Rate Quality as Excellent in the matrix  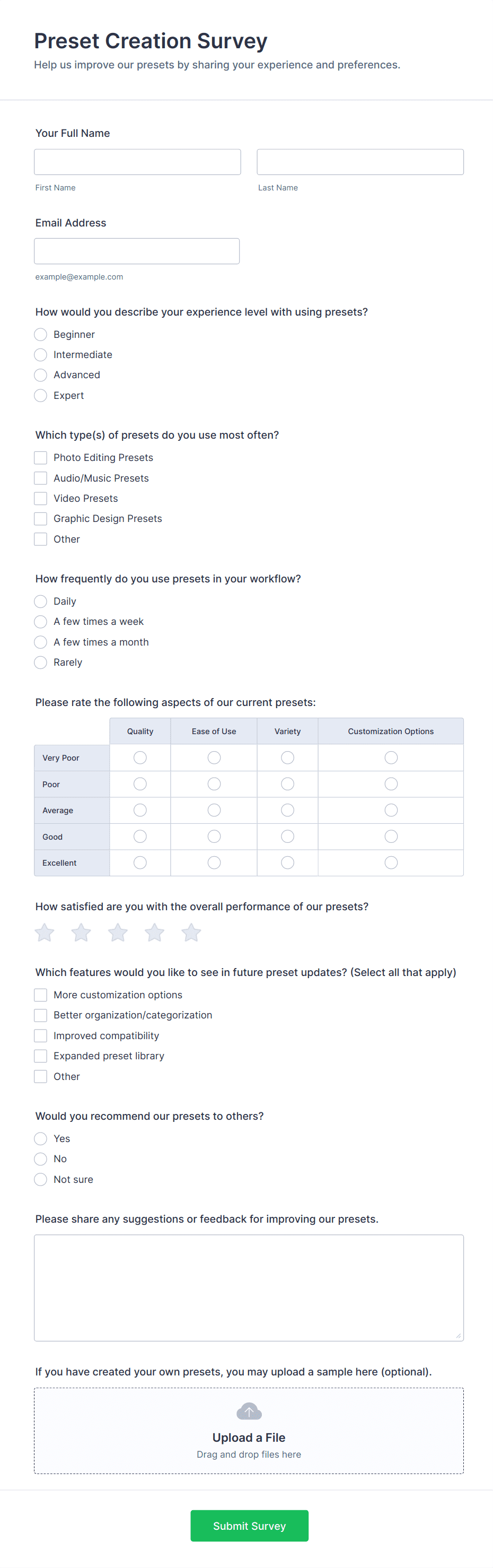tap(139, 863)
